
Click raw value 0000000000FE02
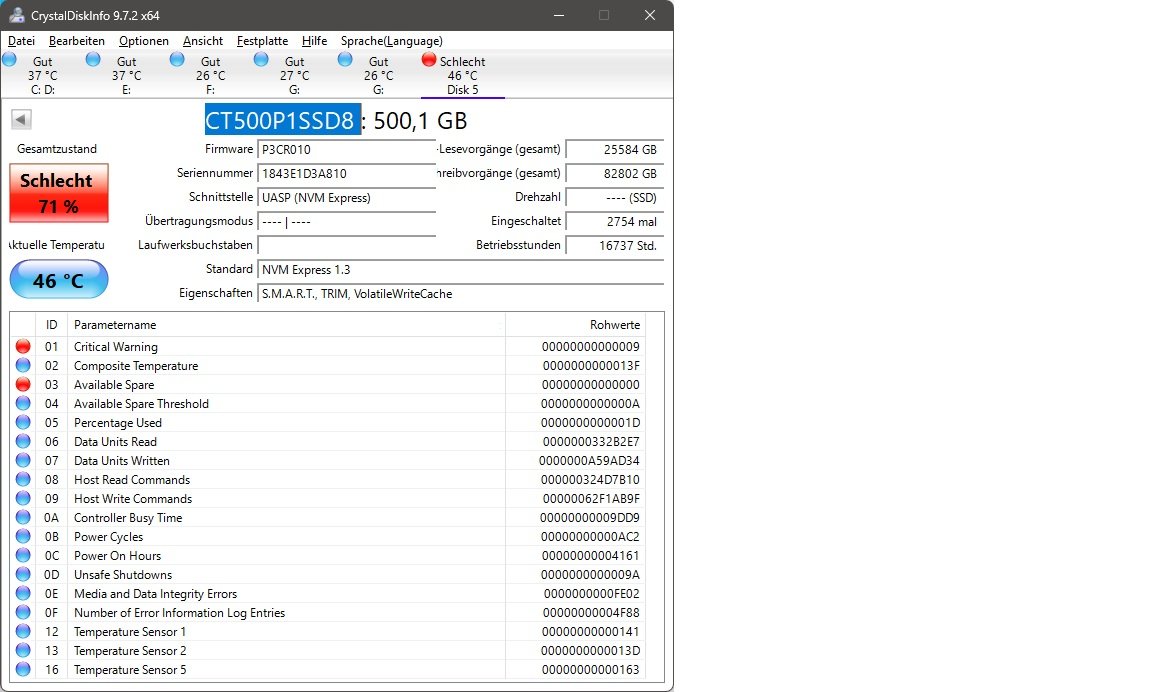coord(591,594)
